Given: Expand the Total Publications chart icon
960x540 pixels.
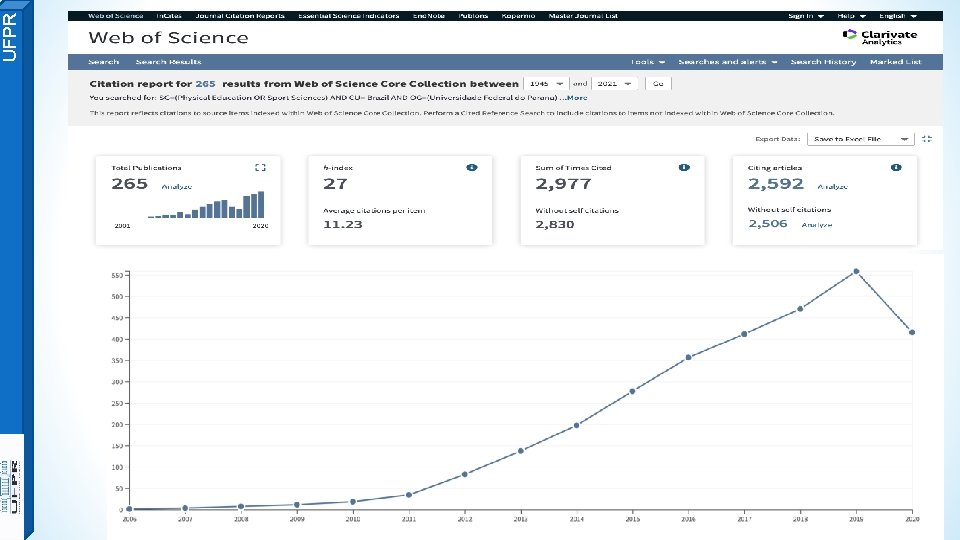Looking at the screenshot, I should (x=260, y=167).
